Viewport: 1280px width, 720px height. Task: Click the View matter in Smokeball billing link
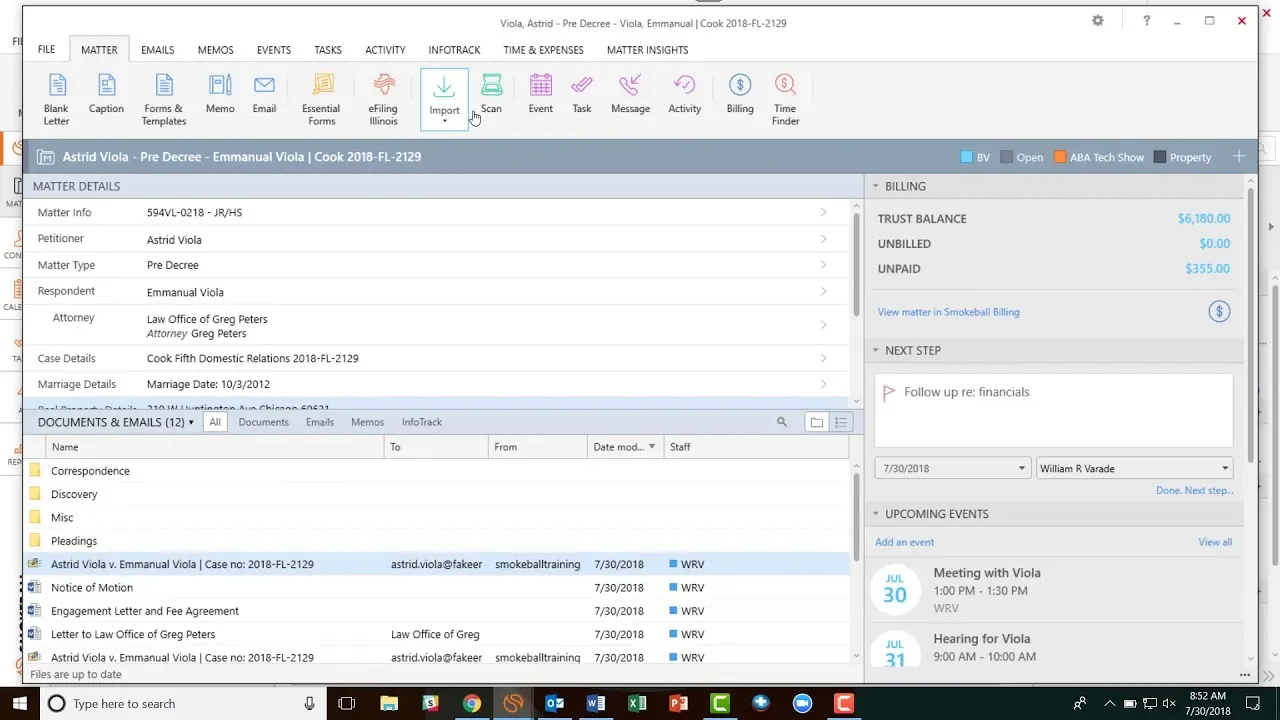click(x=948, y=312)
